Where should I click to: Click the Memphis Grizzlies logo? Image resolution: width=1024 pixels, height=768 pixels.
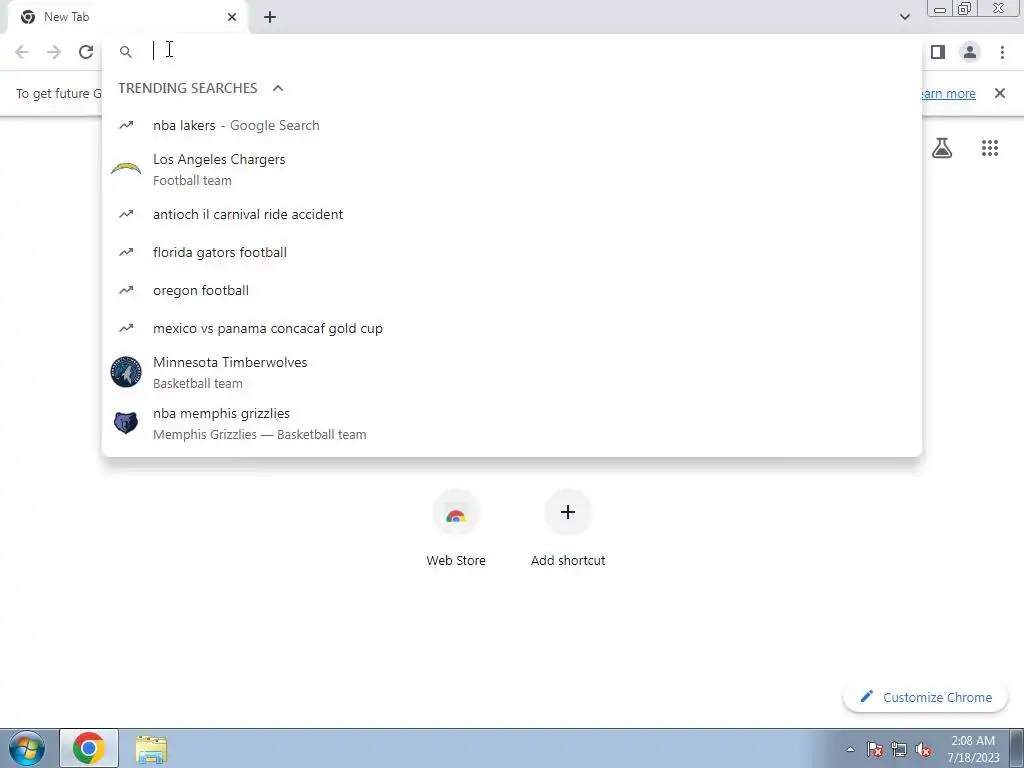126,423
